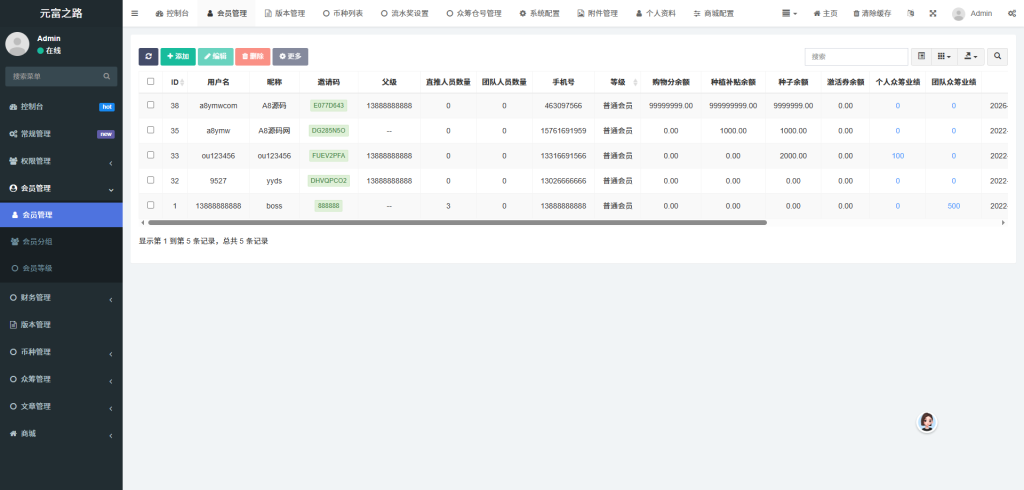Open 常规管理 in the sidebar
The height and width of the screenshot is (490, 1024).
(61, 134)
